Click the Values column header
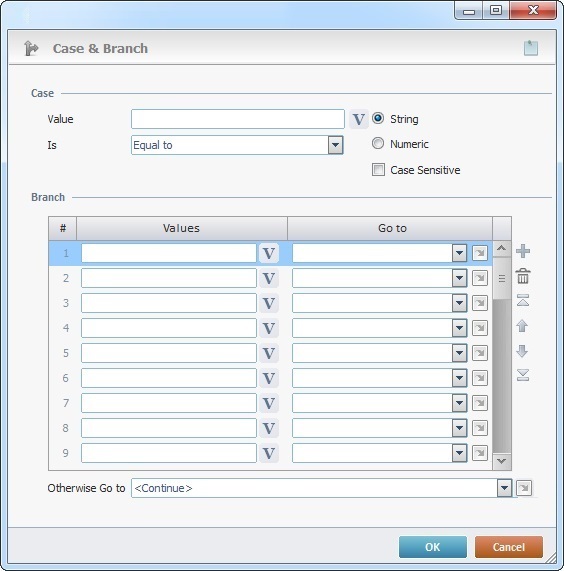564x571 pixels. (x=182, y=228)
